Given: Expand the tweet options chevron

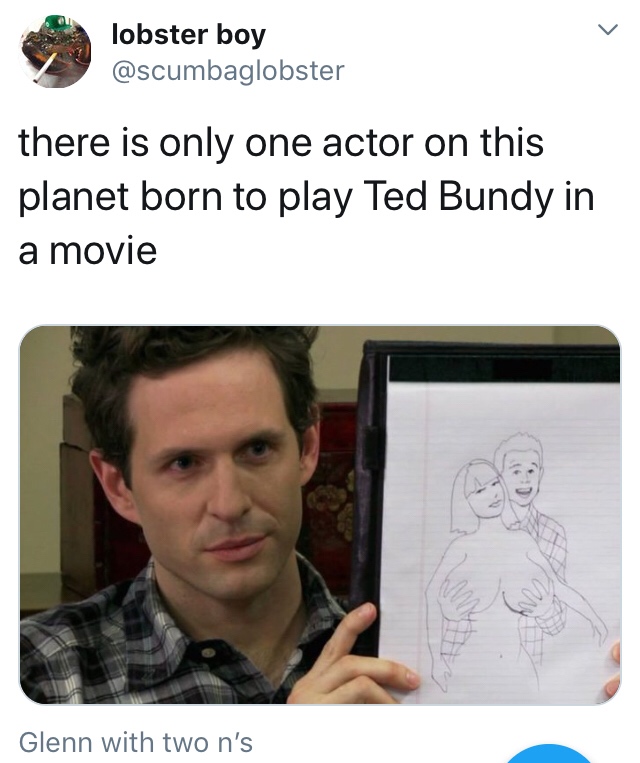Looking at the screenshot, I should click(x=608, y=30).
